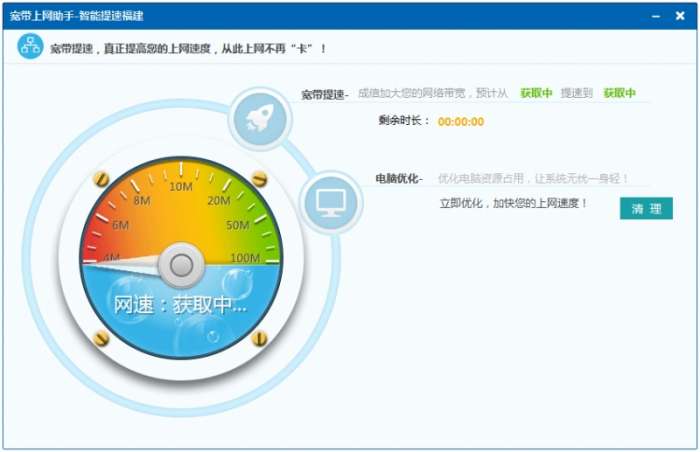The image size is (700, 452).
Task: Click the 立即优化 optimization tip text
Action: [x=513, y=204]
